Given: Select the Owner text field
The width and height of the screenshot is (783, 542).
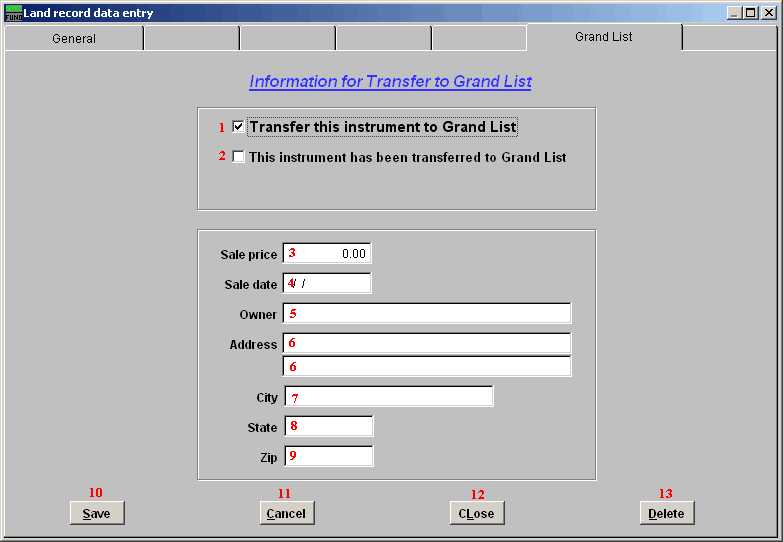Looking at the screenshot, I should (428, 314).
